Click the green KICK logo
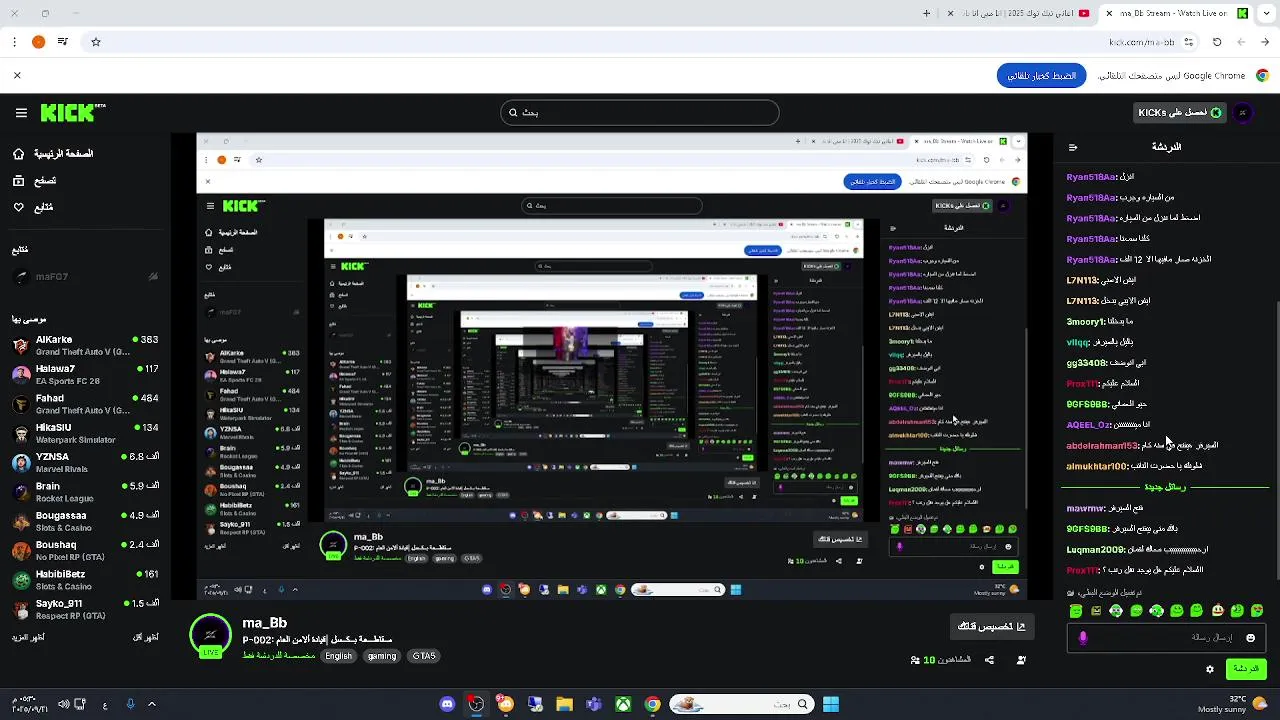Viewport: 1280px width, 720px height. click(x=72, y=113)
